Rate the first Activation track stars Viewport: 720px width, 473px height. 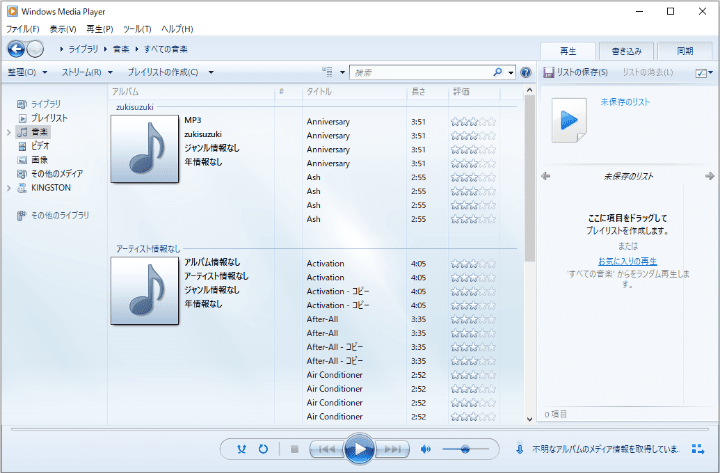pos(473,264)
